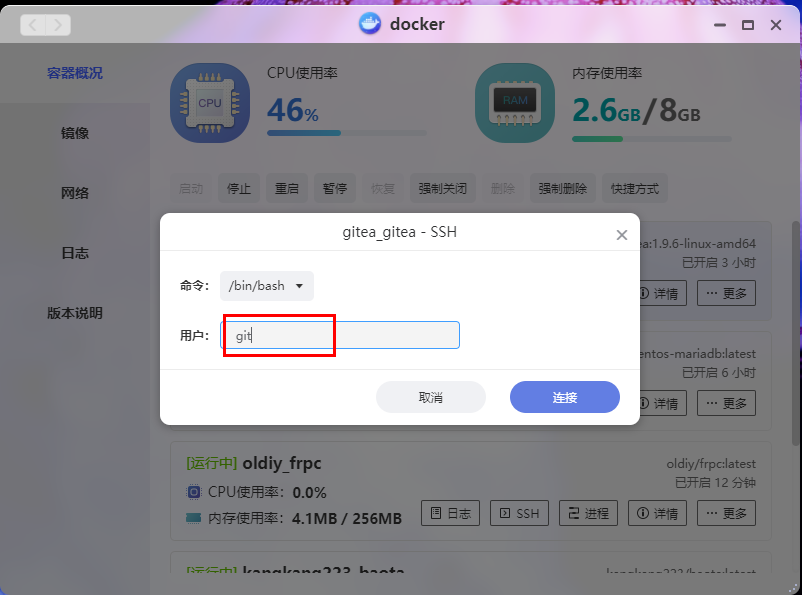802x595 pixels.
Task: Click the docker whale logo in title bar
Action: [x=370, y=24]
